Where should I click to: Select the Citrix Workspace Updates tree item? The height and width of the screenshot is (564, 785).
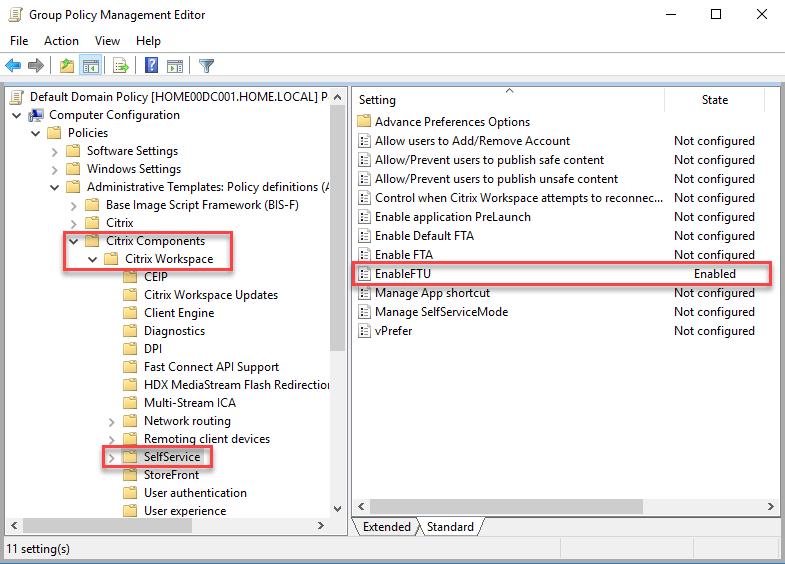pos(211,295)
